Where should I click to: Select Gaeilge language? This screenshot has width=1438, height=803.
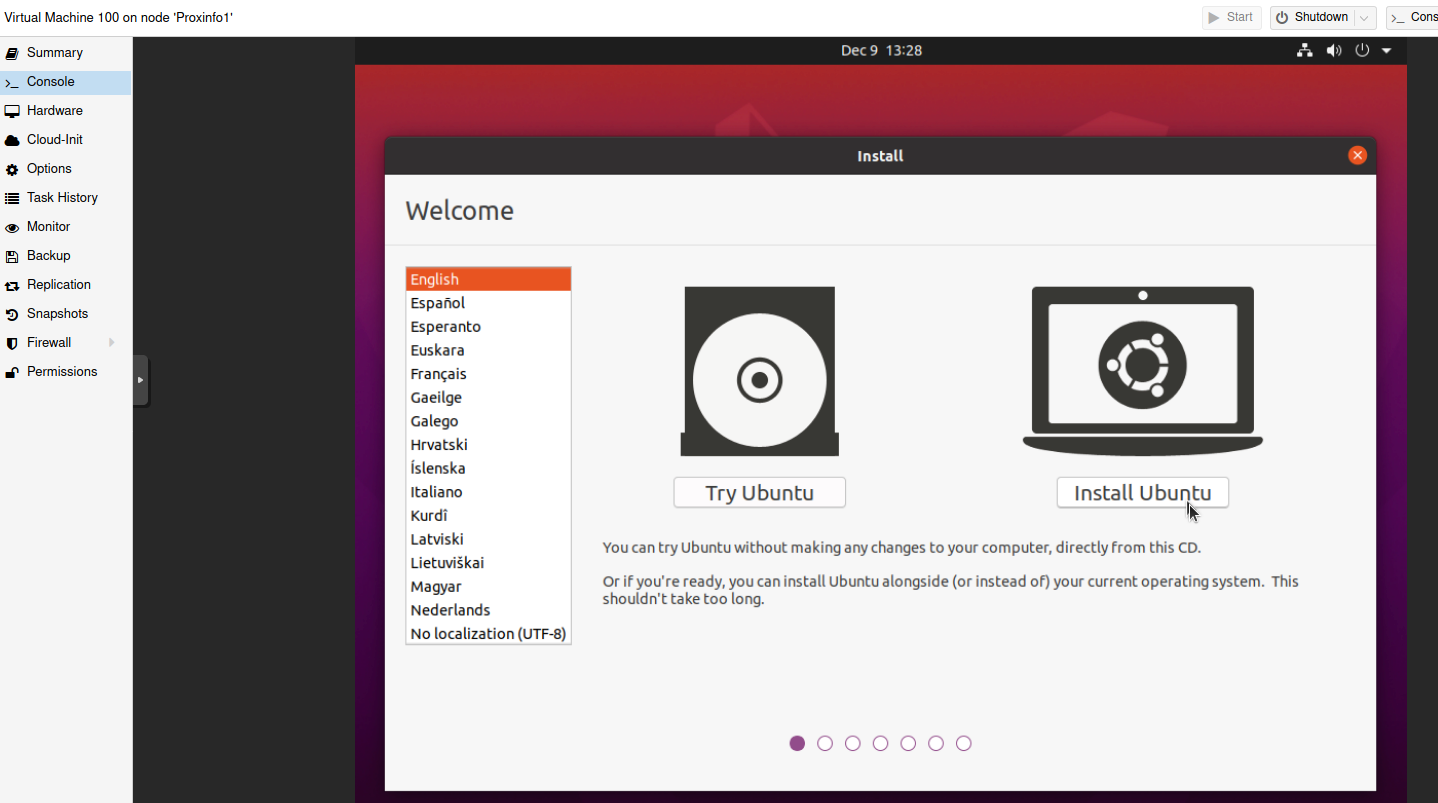[488, 397]
